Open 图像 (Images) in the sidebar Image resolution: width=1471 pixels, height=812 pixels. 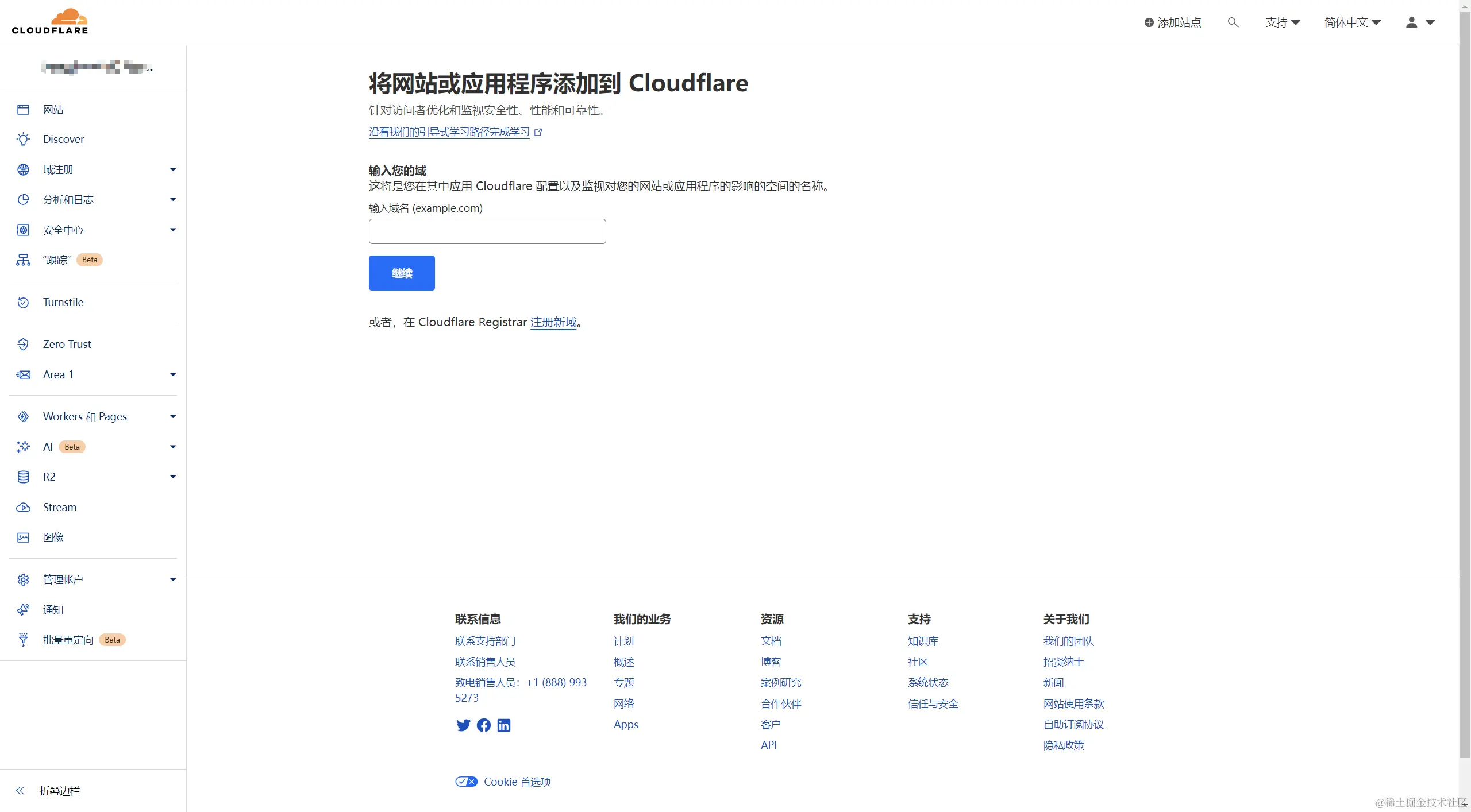53,538
